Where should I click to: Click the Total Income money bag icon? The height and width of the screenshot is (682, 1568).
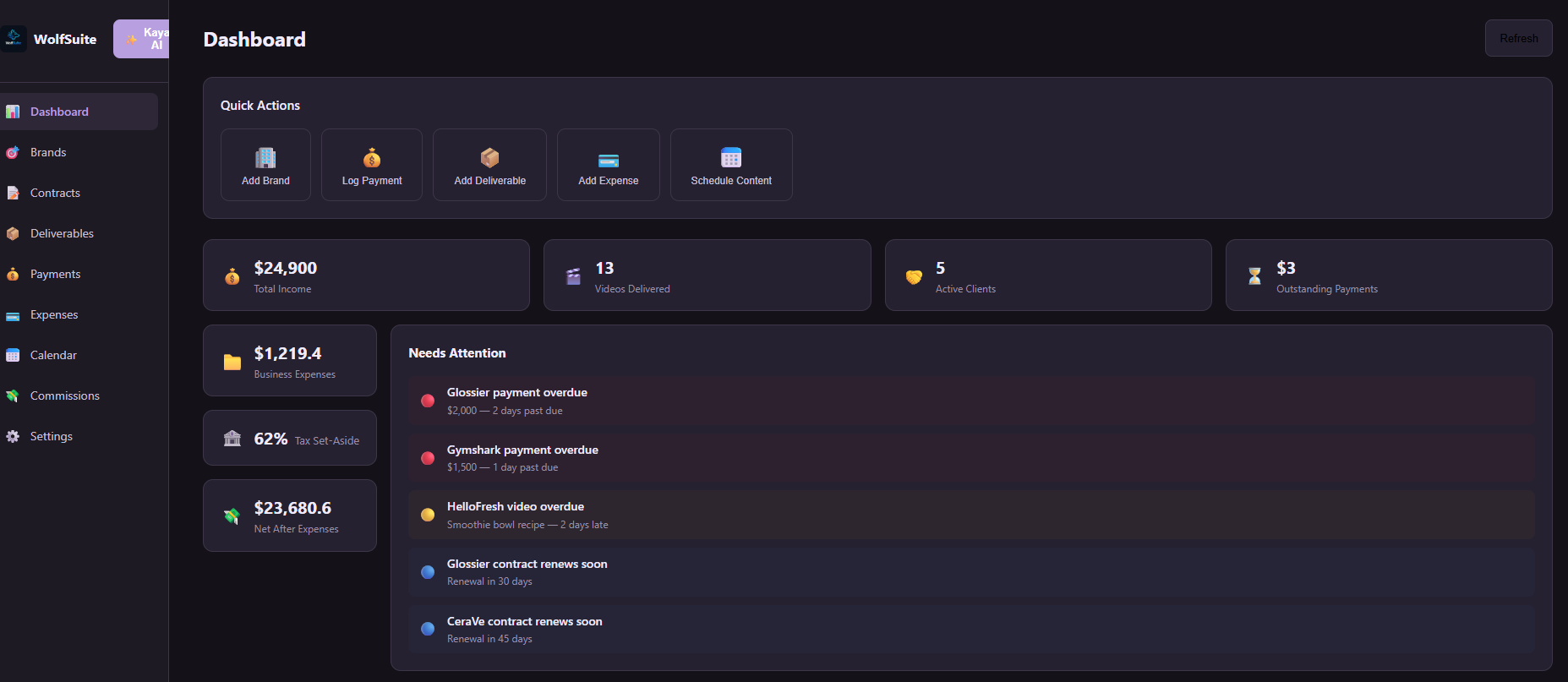pos(232,276)
